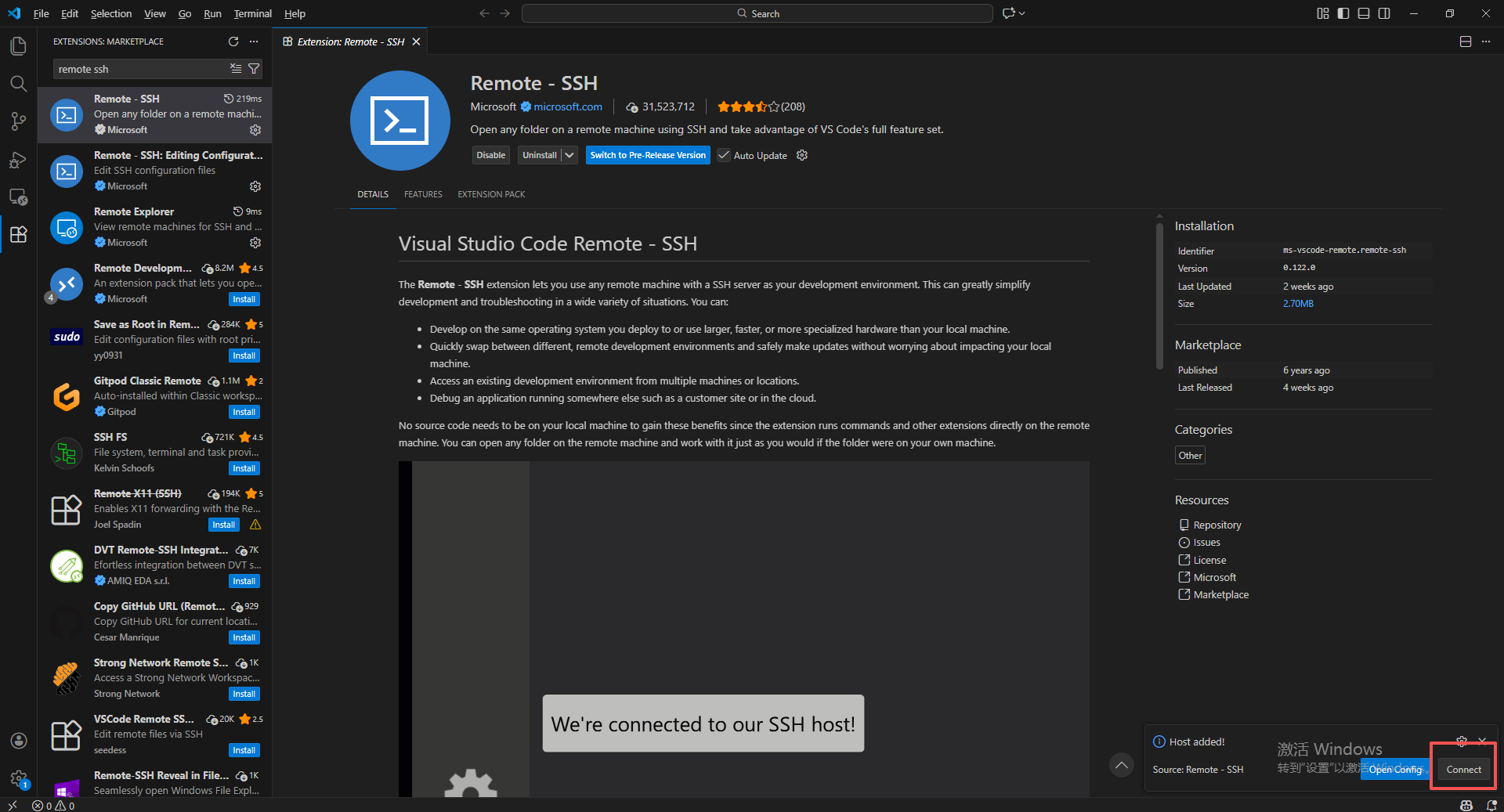This screenshot has width=1504, height=812.
Task: Go forward with the navigation arrow
Action: (x=505, y=13)
